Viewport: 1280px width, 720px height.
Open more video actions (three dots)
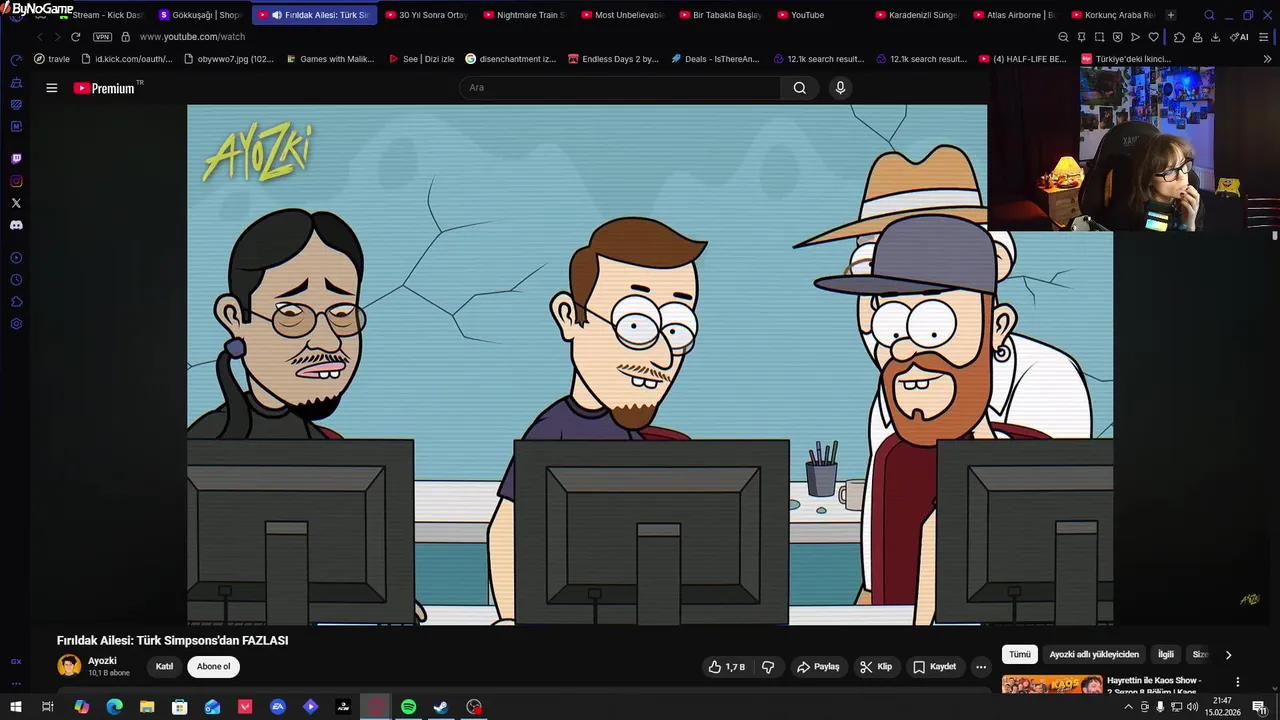(981, 667)
